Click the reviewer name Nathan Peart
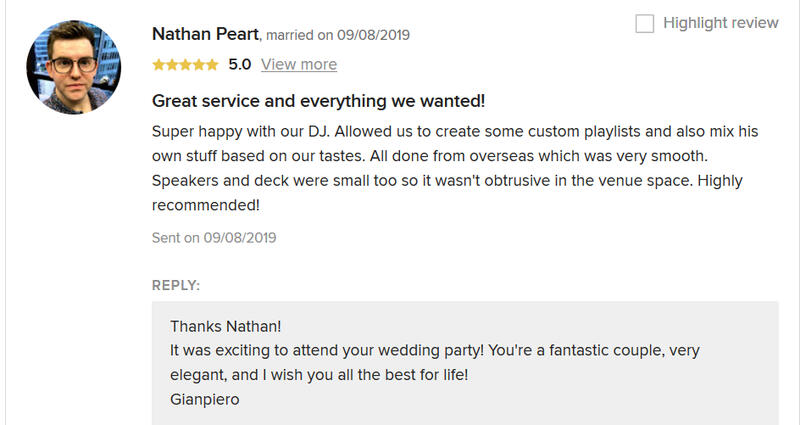 [x=205, y=34]
